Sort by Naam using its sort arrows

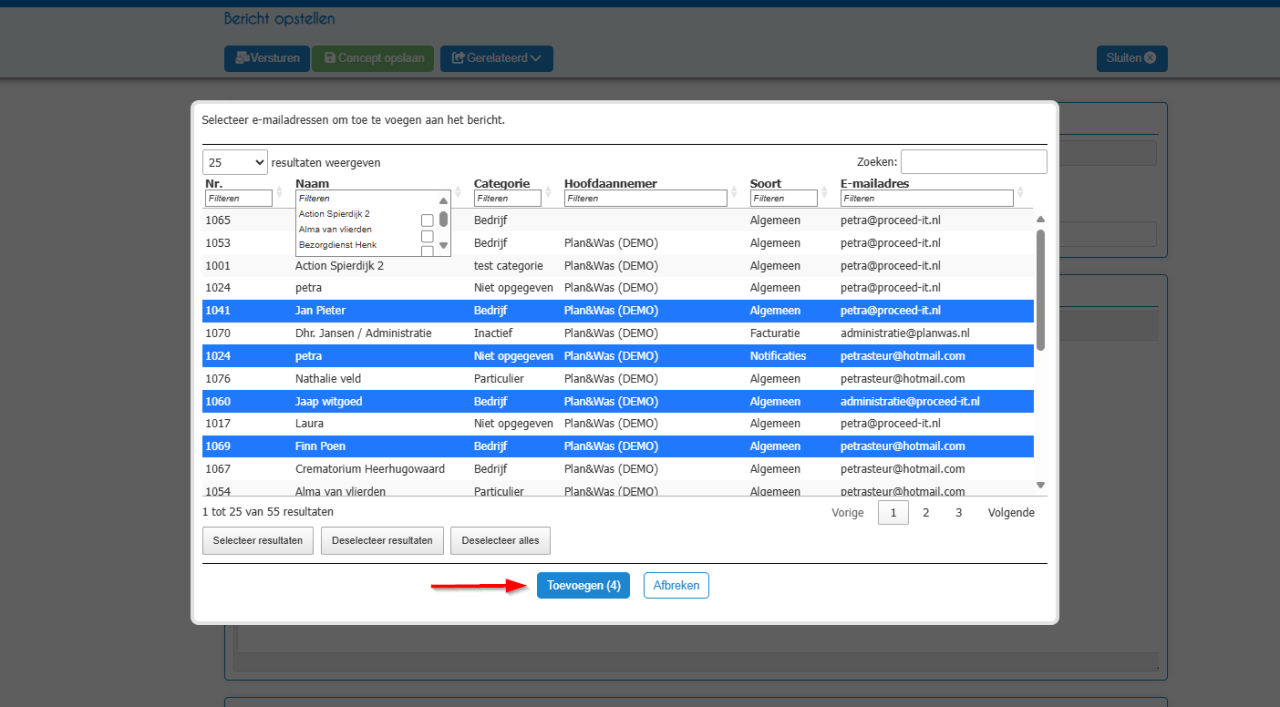(458, 192)
